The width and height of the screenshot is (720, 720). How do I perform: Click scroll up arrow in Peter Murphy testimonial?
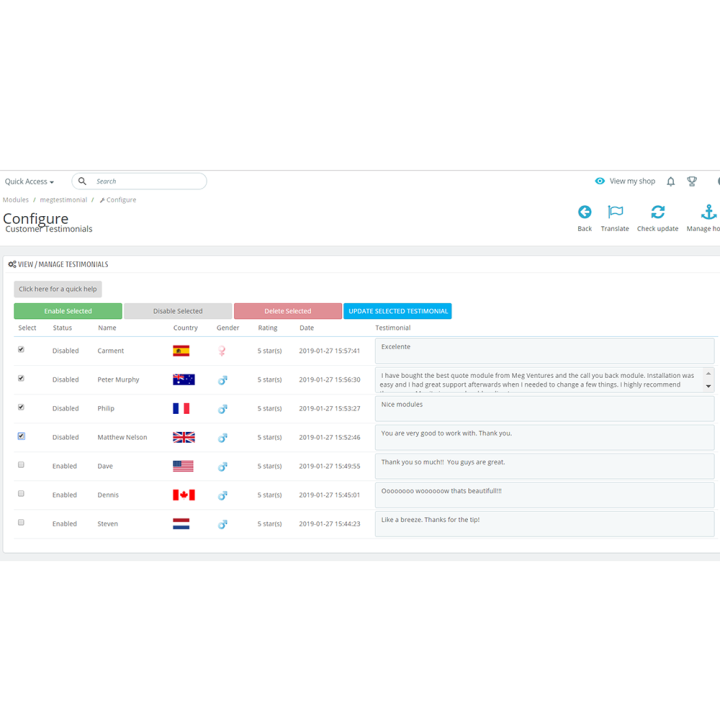pos(709,373)
